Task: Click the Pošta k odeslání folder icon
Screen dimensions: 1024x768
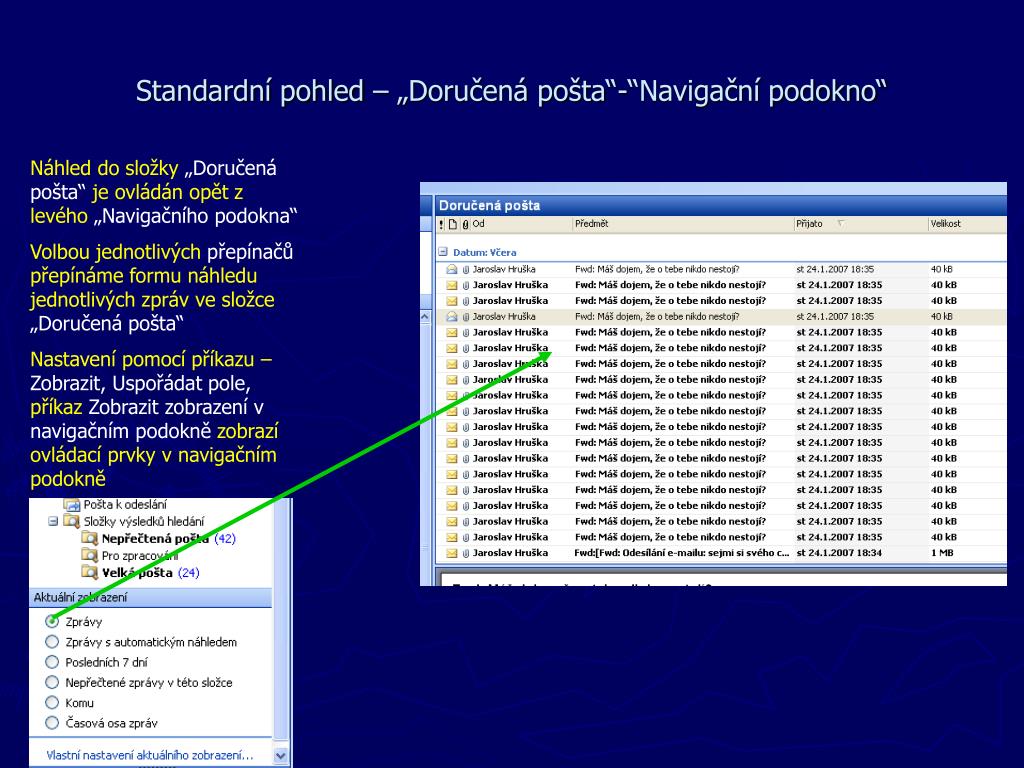Action: (x=71, y=505)
